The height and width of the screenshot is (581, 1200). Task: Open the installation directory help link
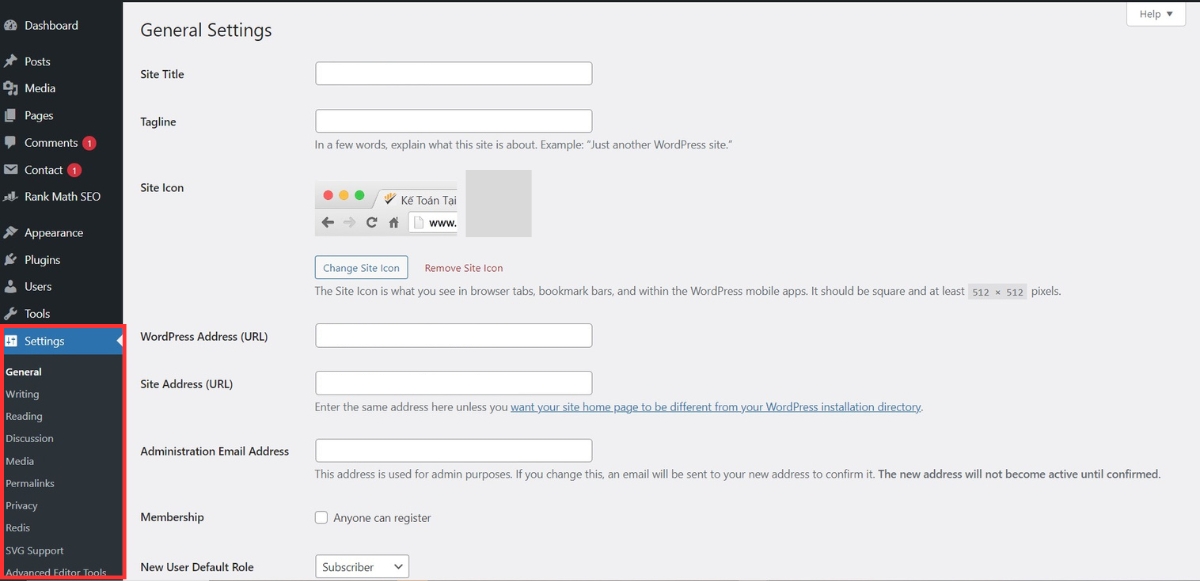pos(716,407)
